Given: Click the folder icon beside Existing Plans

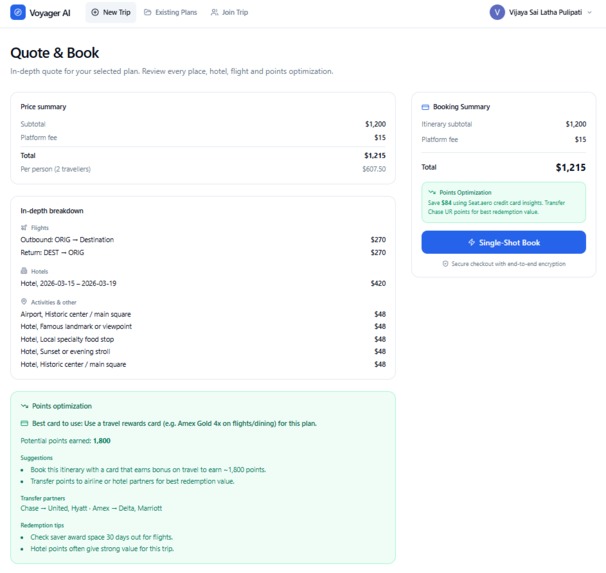Looking at the screenshot, I should click(147, 12).
